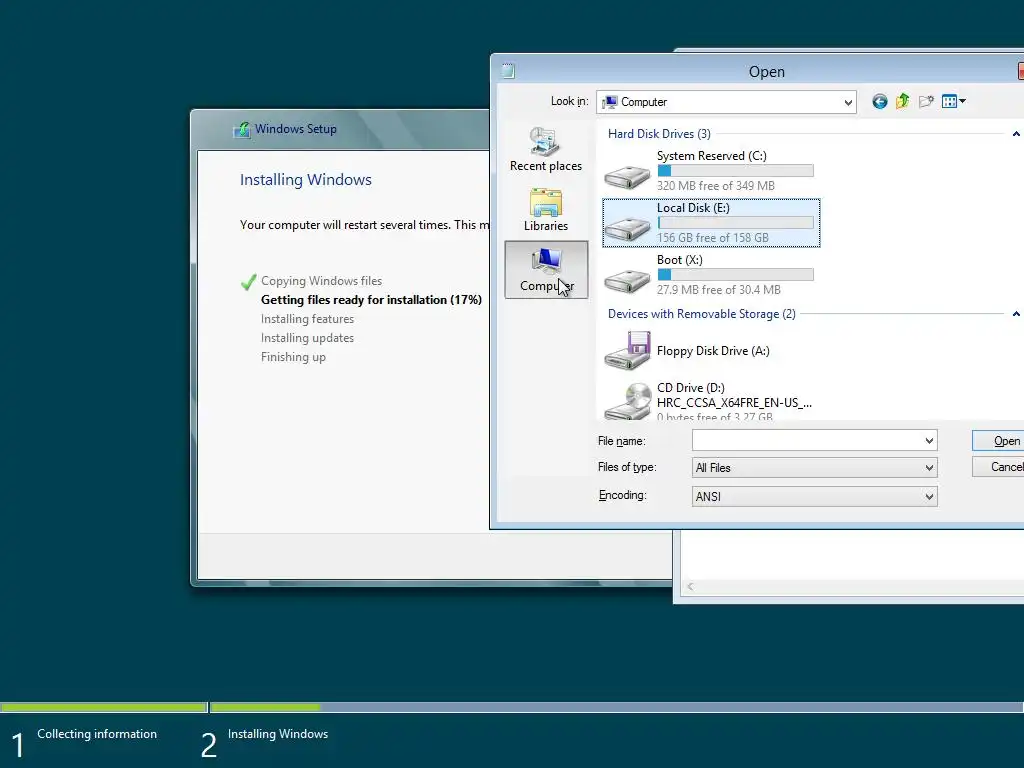The image size is (1024, 768).
Task: Click the System Reserved (C:) capacity bar
Action: click(x=735, y=170)
